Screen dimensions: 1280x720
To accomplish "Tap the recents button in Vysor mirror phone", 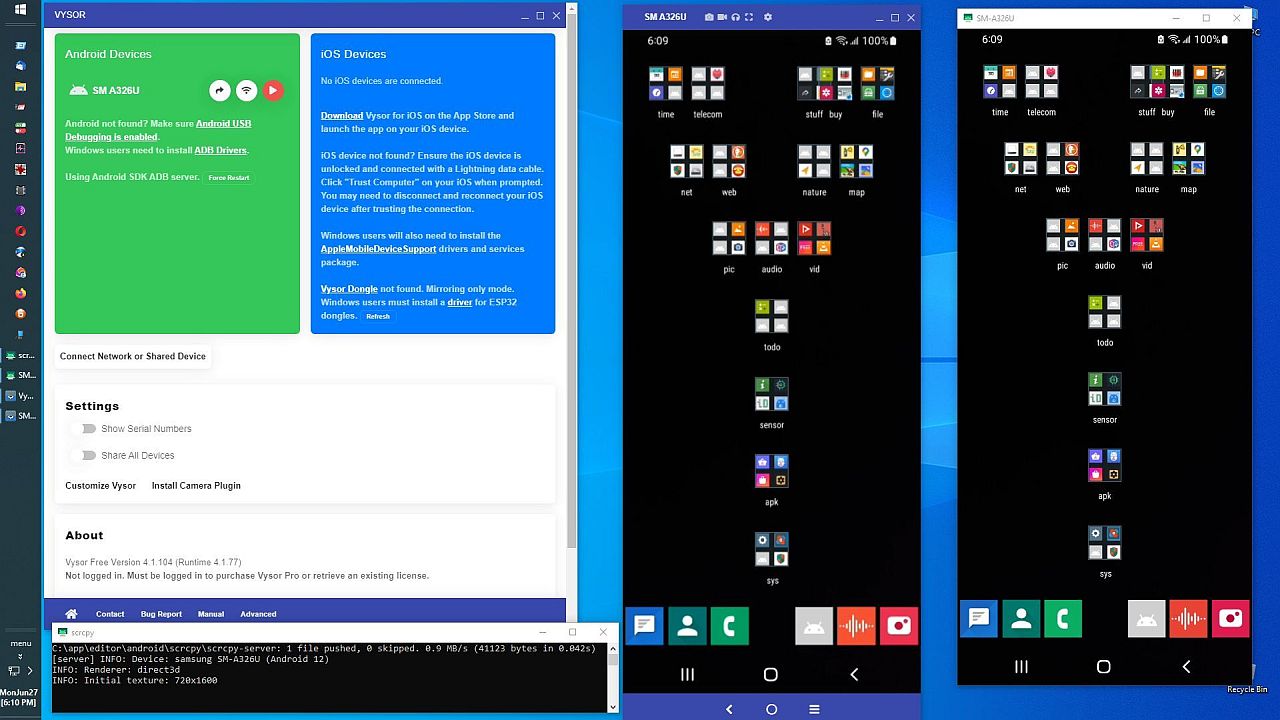I will click(x=687, y=675).
